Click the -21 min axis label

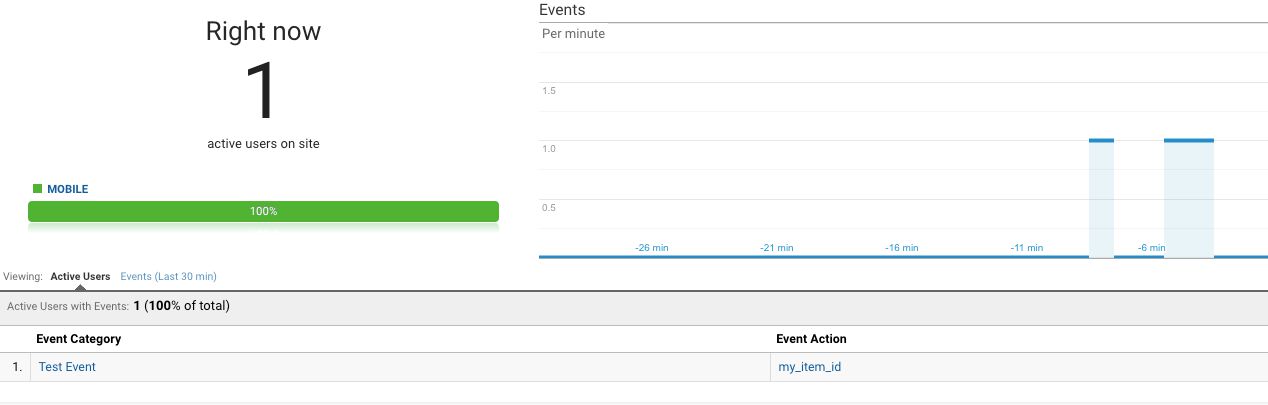coord(777,247)
